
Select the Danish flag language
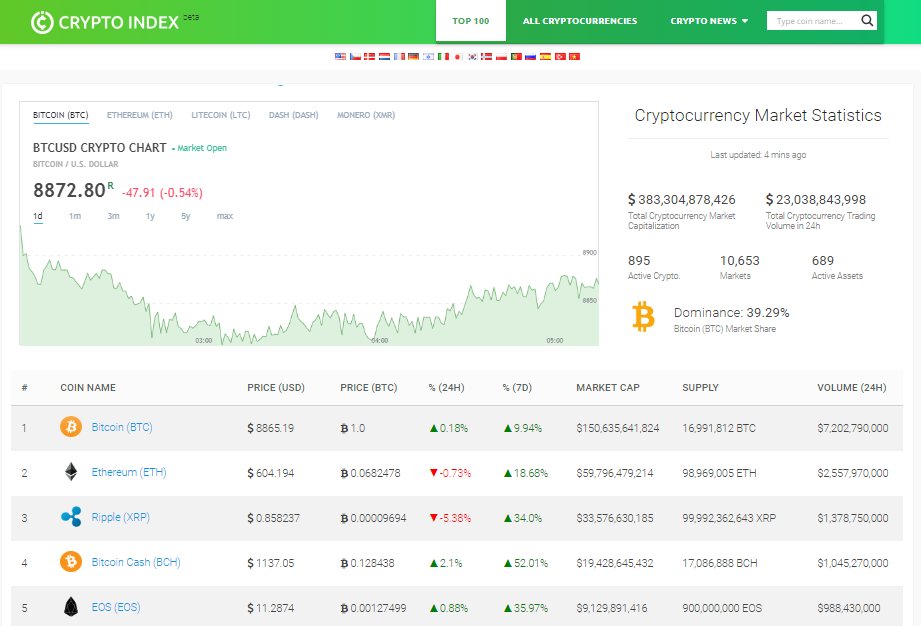click(x=369, y=56)
